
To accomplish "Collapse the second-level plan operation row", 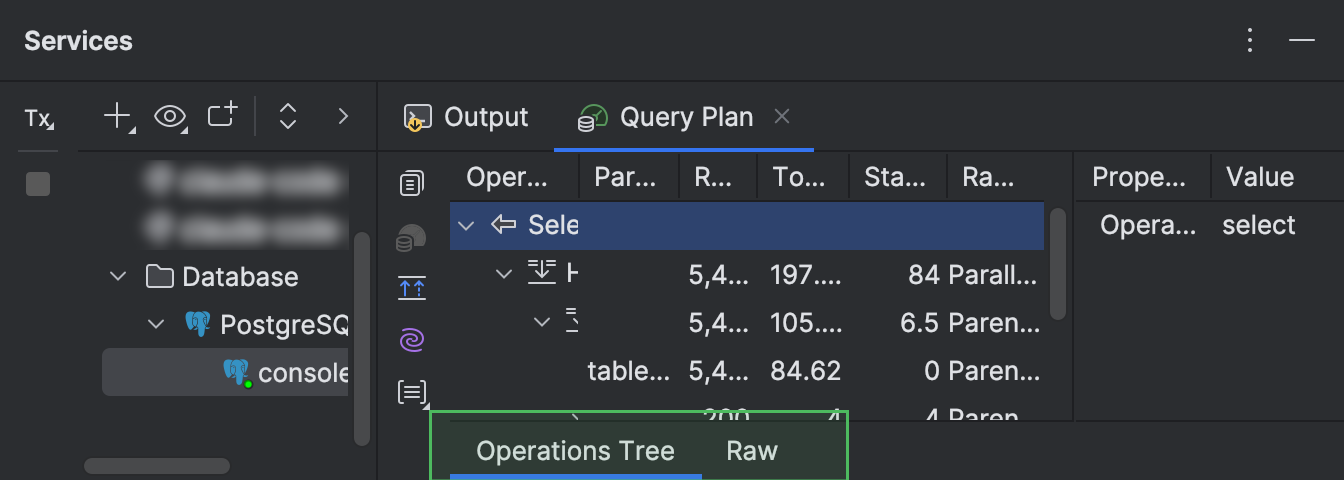I will (x=504, y=273).
